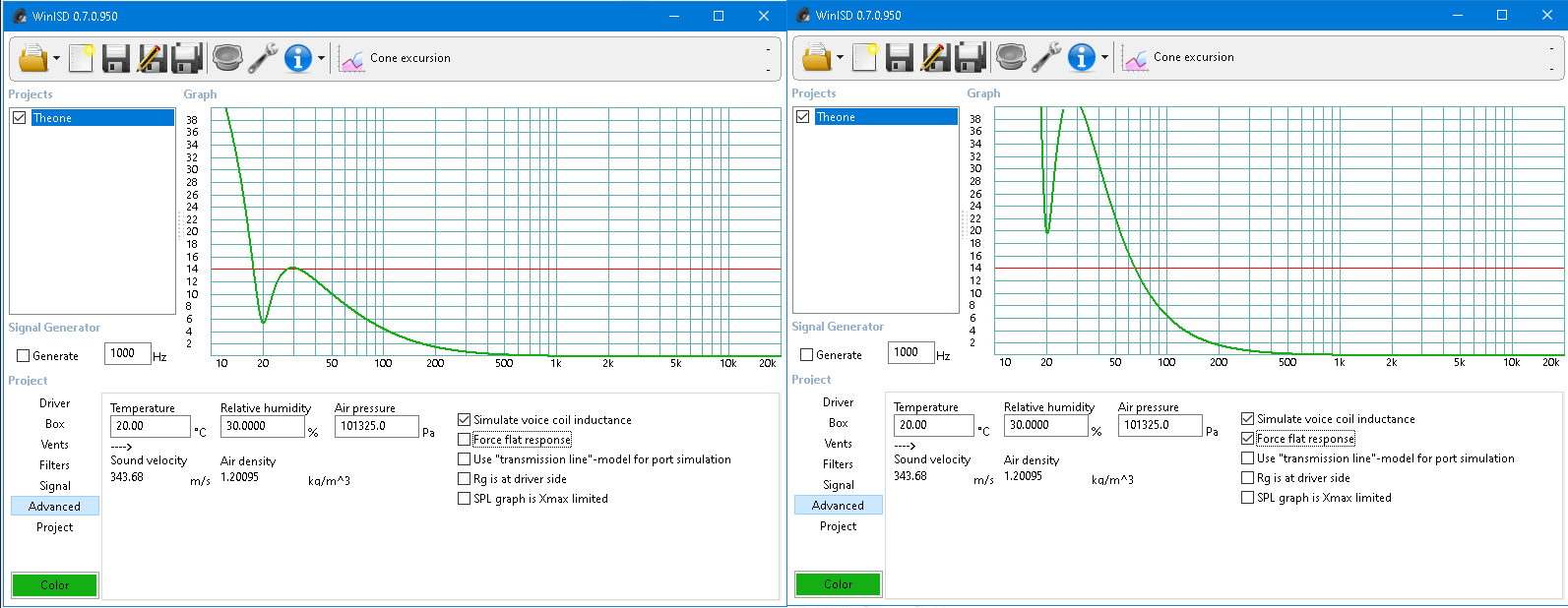Screen dimensions: 1568x608
Task: Select Theone project entry in left window
Action: click(x=102, y=118)
